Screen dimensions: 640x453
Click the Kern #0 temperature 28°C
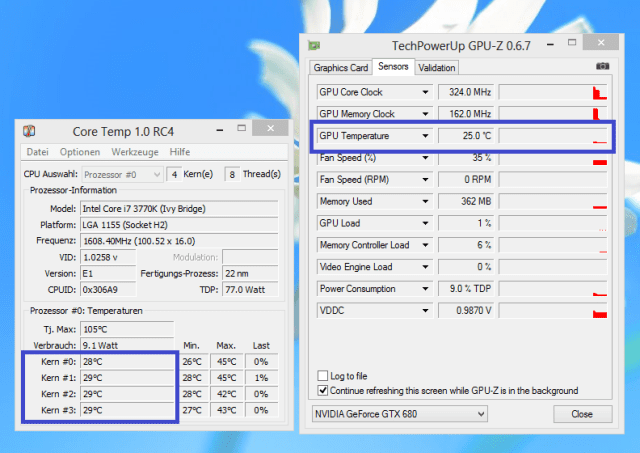(127, 362)
